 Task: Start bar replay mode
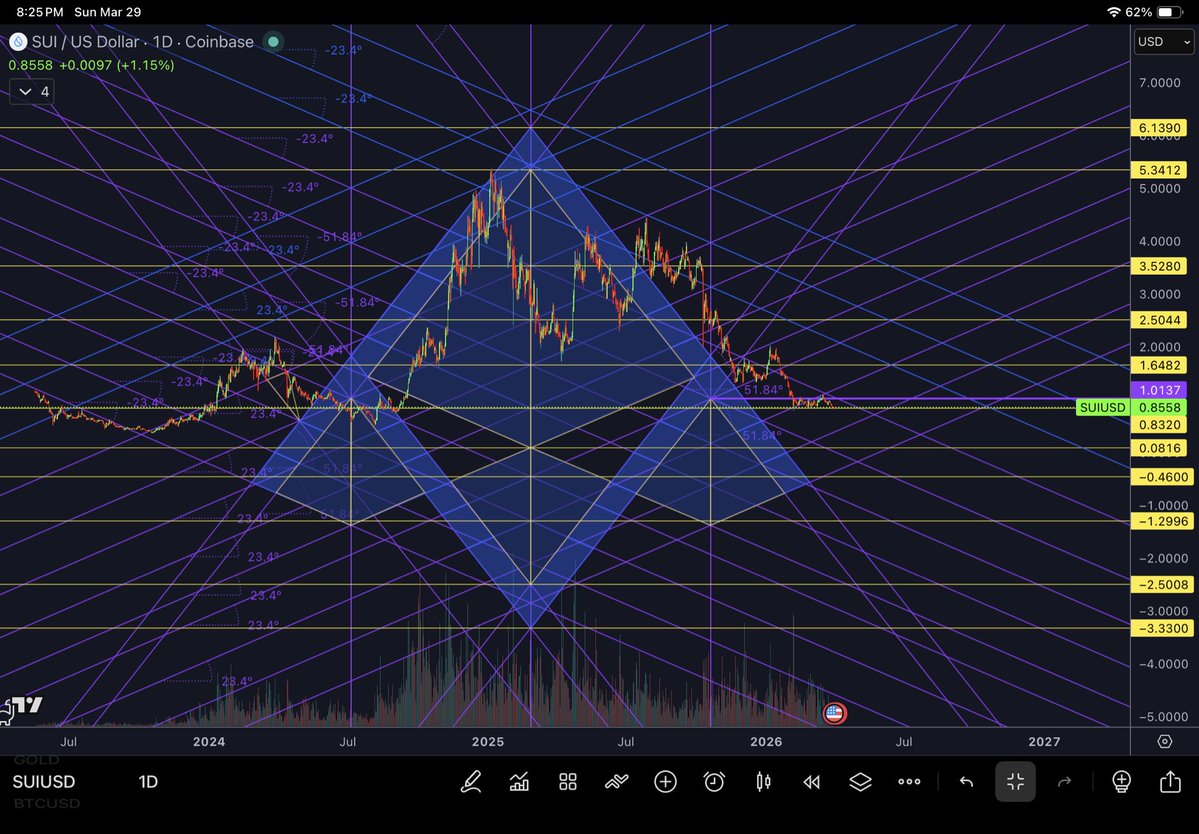(x=811, y=781)
